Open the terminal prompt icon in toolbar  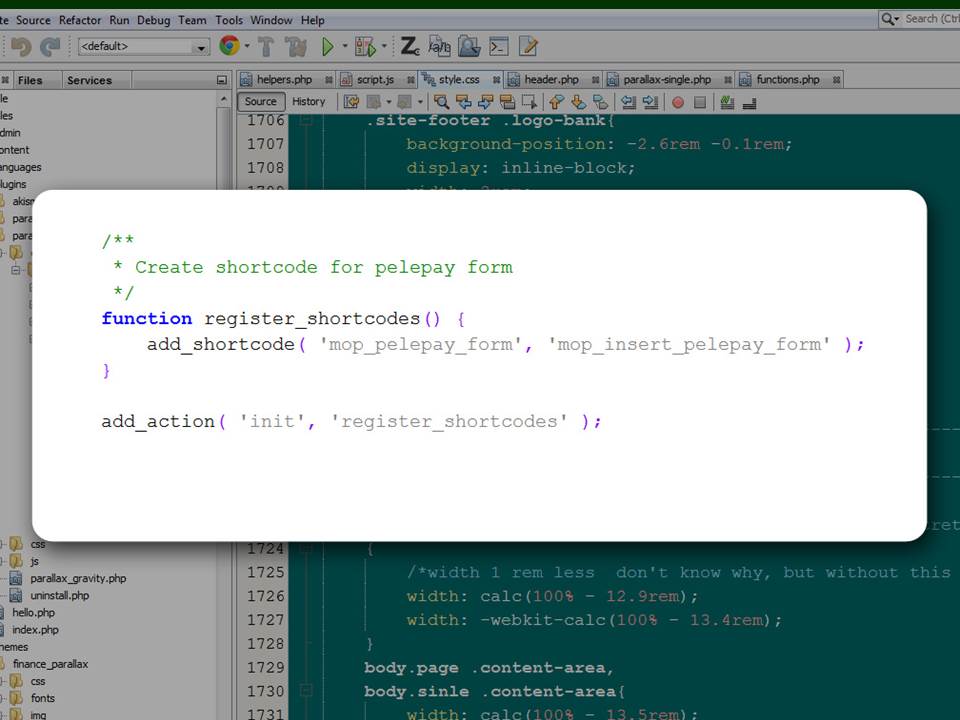(x=499, y=47)
